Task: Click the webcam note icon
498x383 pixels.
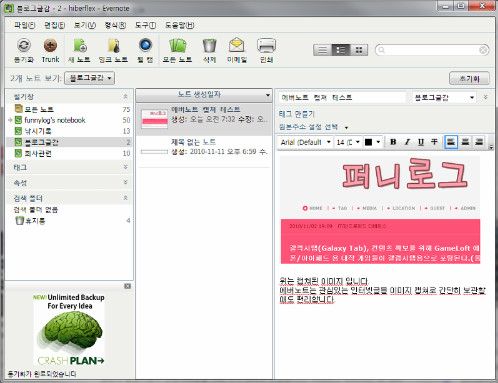Action: click(145, 45)
